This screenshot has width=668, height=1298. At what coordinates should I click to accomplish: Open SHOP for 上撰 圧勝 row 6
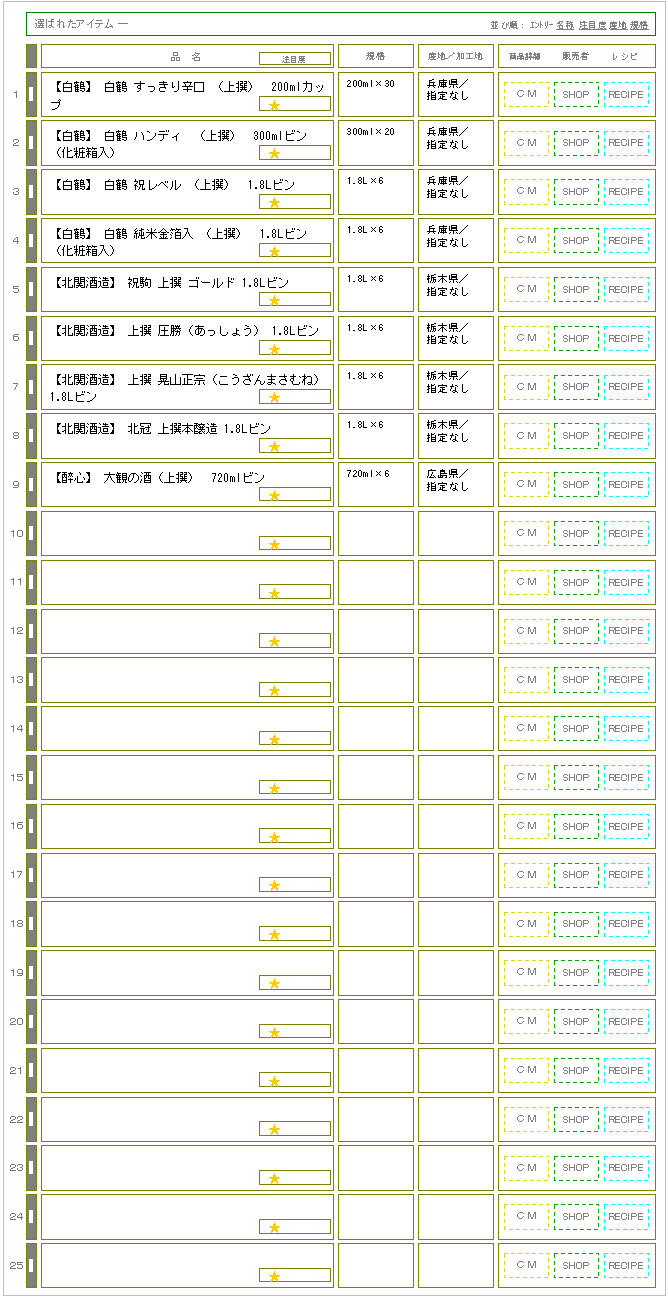click(576, 338)
